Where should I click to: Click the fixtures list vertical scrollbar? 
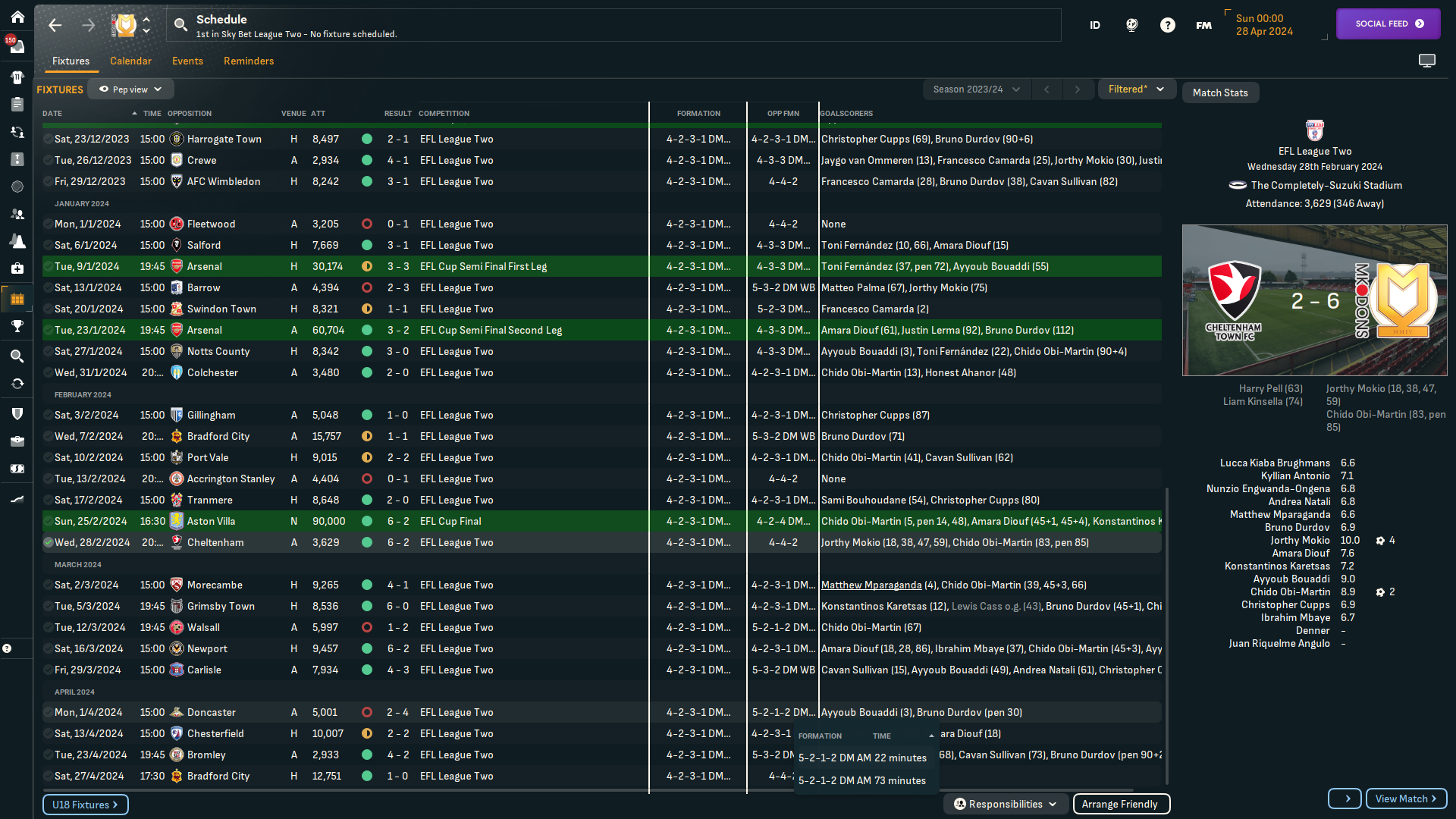point(1167,635)
